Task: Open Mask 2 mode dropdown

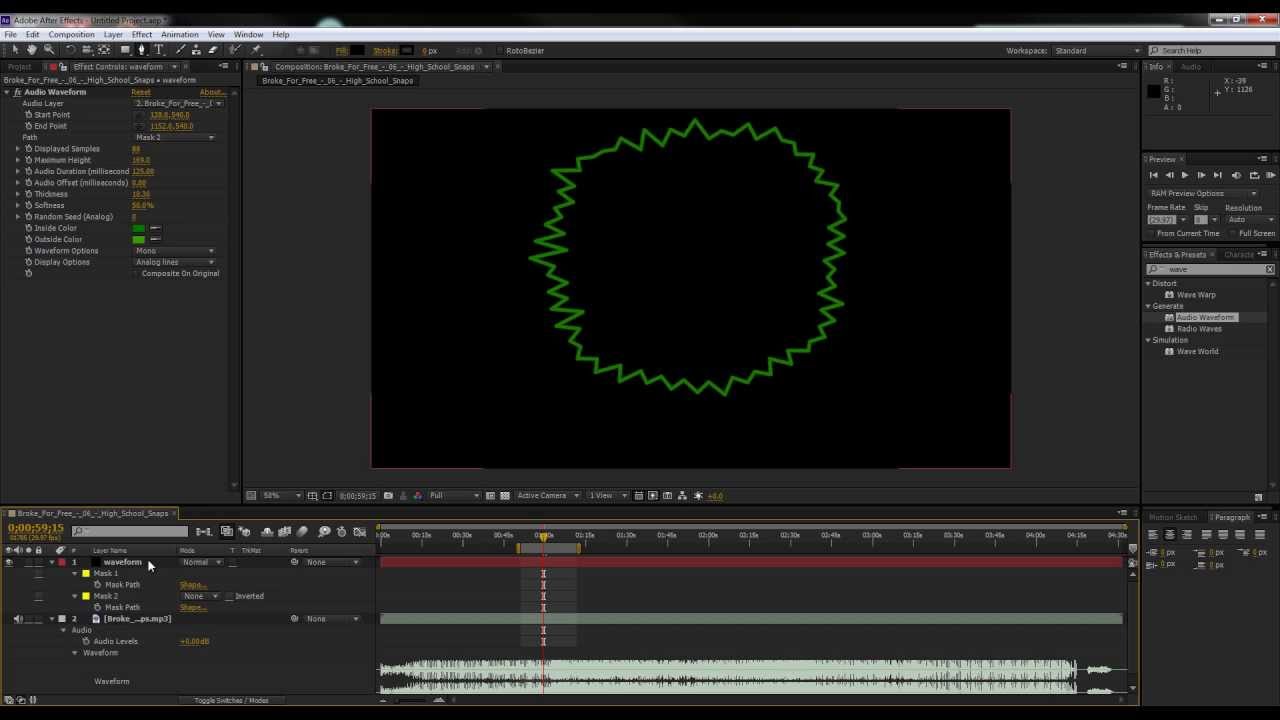Action: click(200, 596)
